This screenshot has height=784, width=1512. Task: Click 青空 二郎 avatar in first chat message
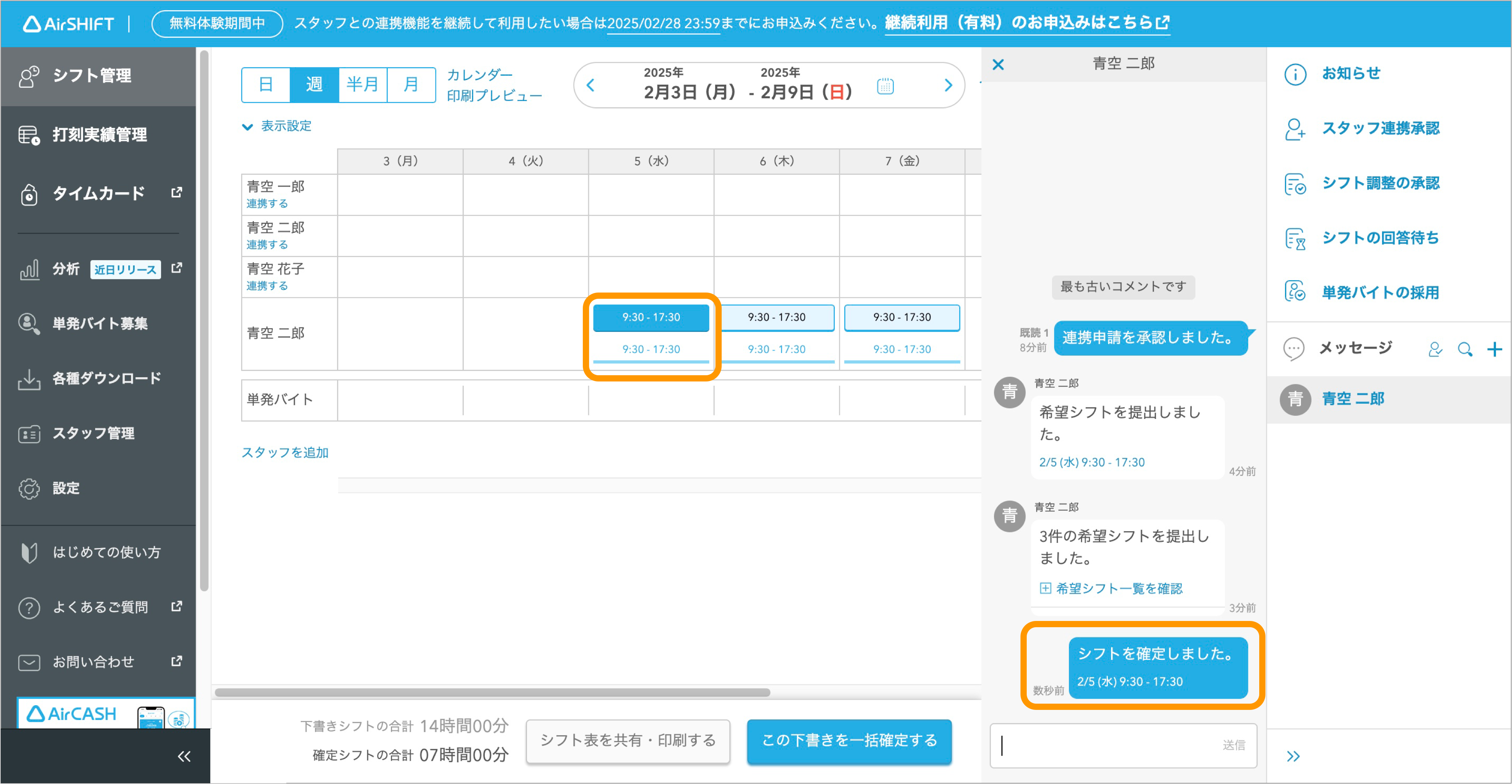coord(1009,392)
